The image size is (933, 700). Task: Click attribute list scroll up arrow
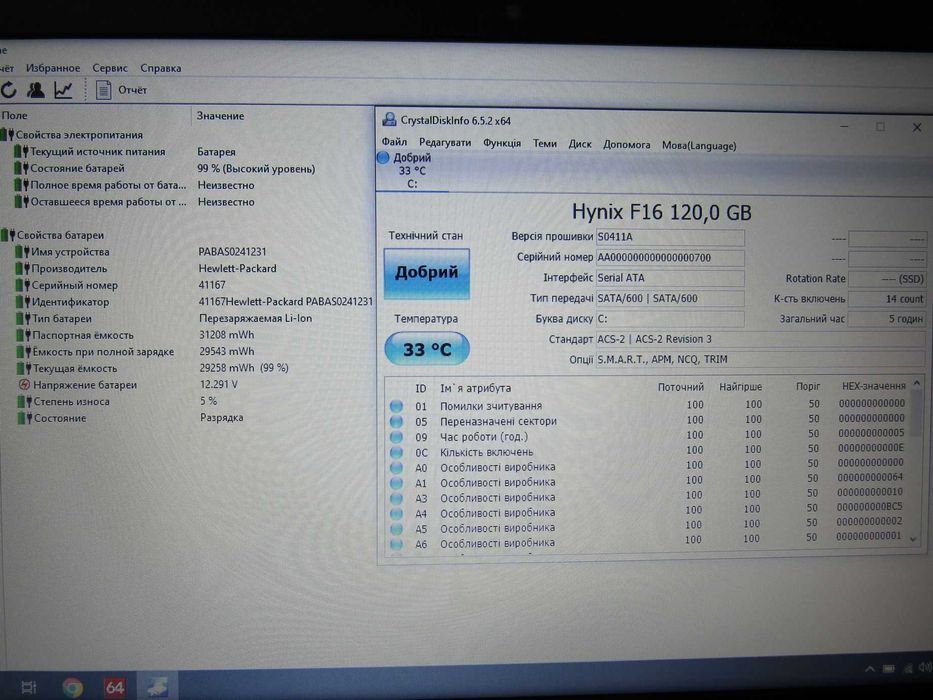(x=916, y=383)
